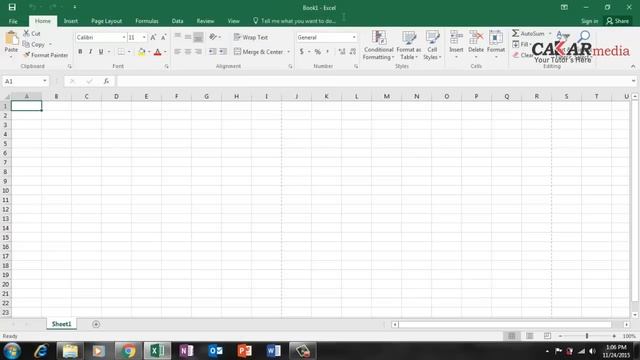Screen dimensions: 640x360
Task: Open the Borders tool
Action: click(x=121, y=52)
